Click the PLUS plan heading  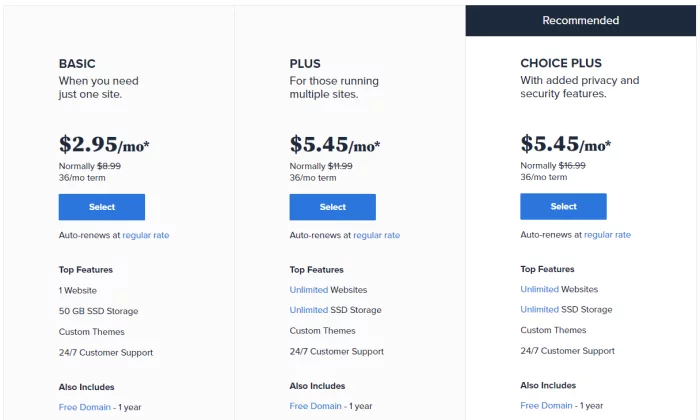tap(305, 64)
